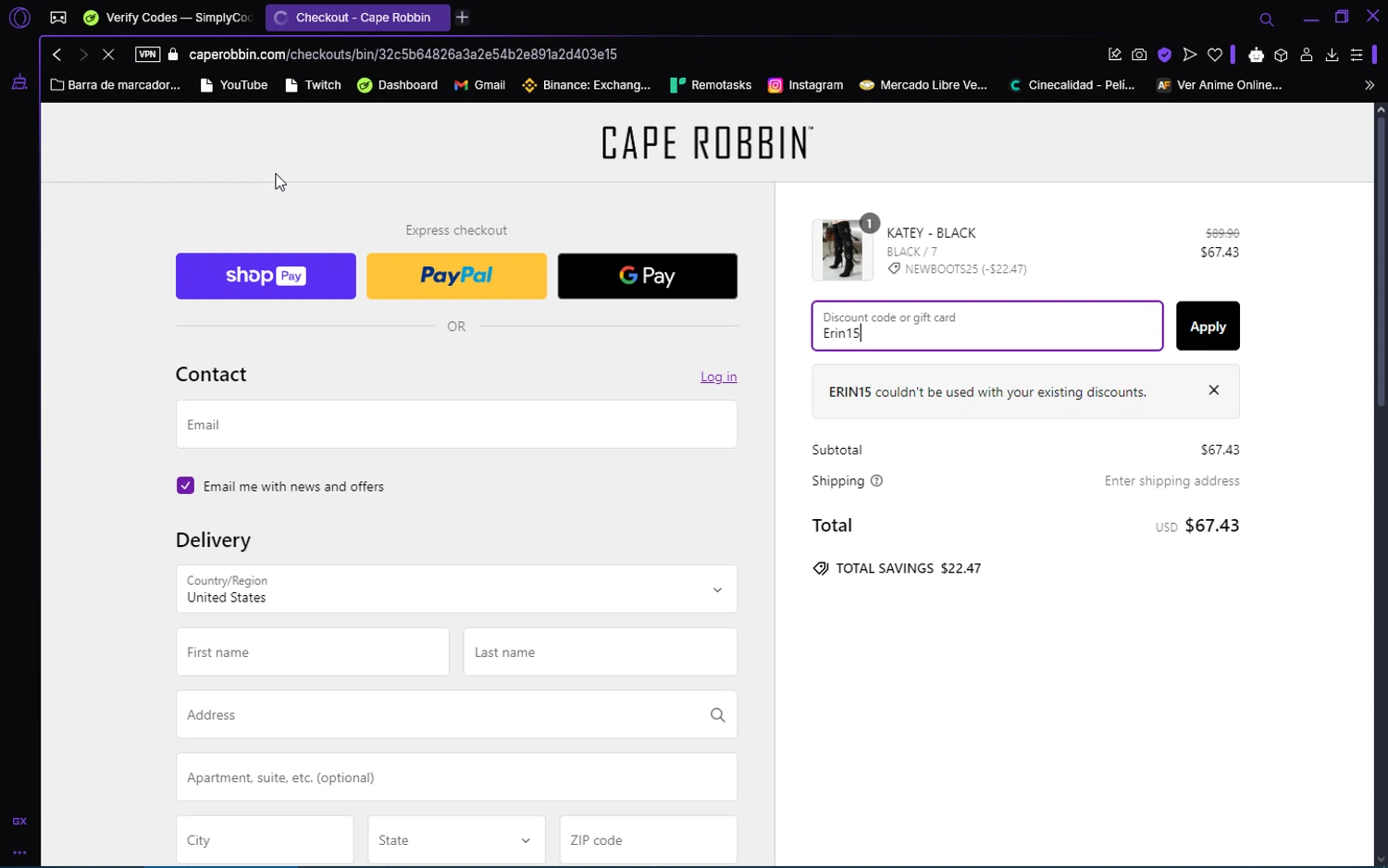Go forward to the next page
The width and height of the screenshot is (1388, 868).
tap(83, 55)
